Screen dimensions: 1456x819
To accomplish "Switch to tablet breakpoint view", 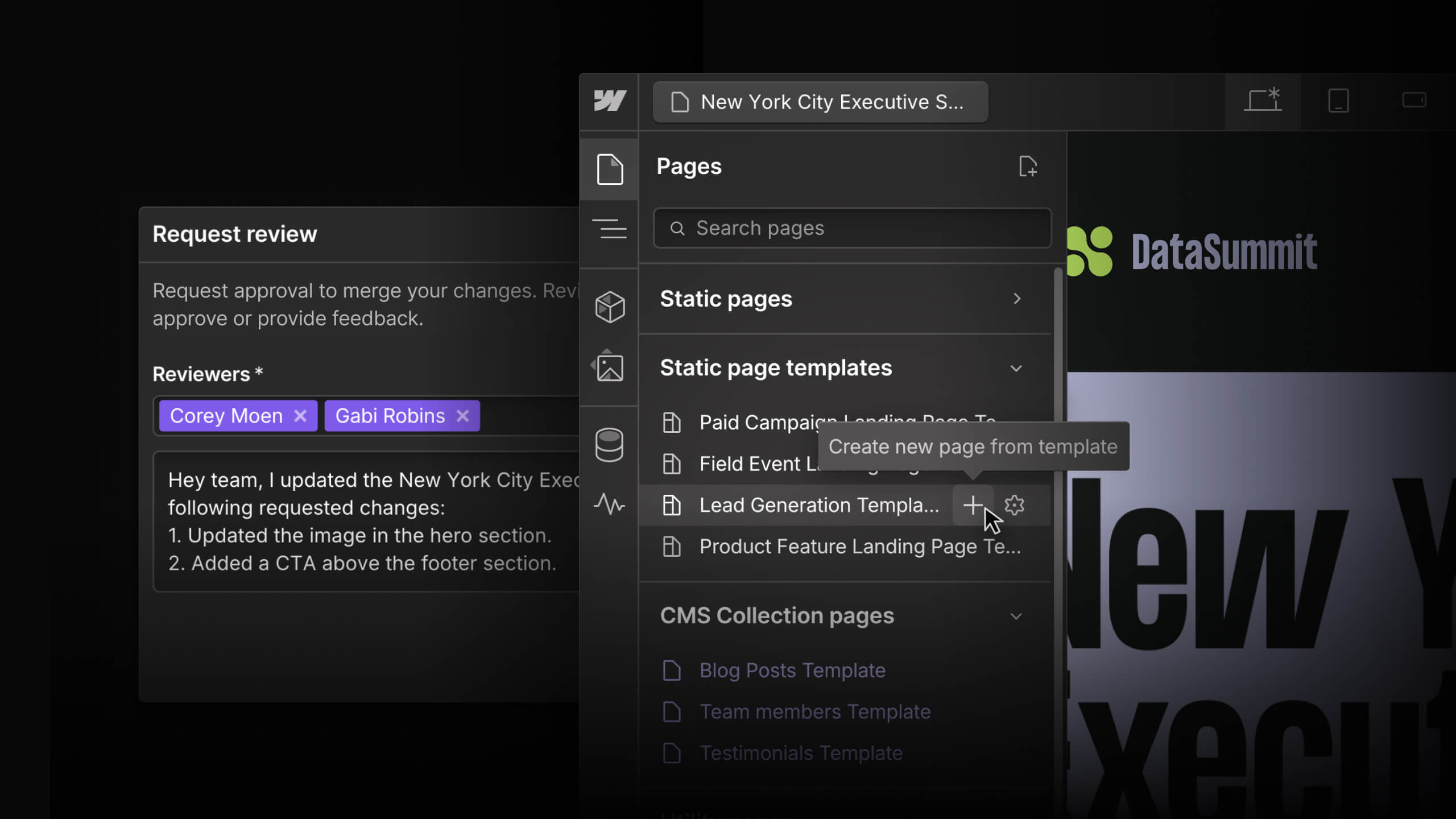I will click(x=1338, y=101).
